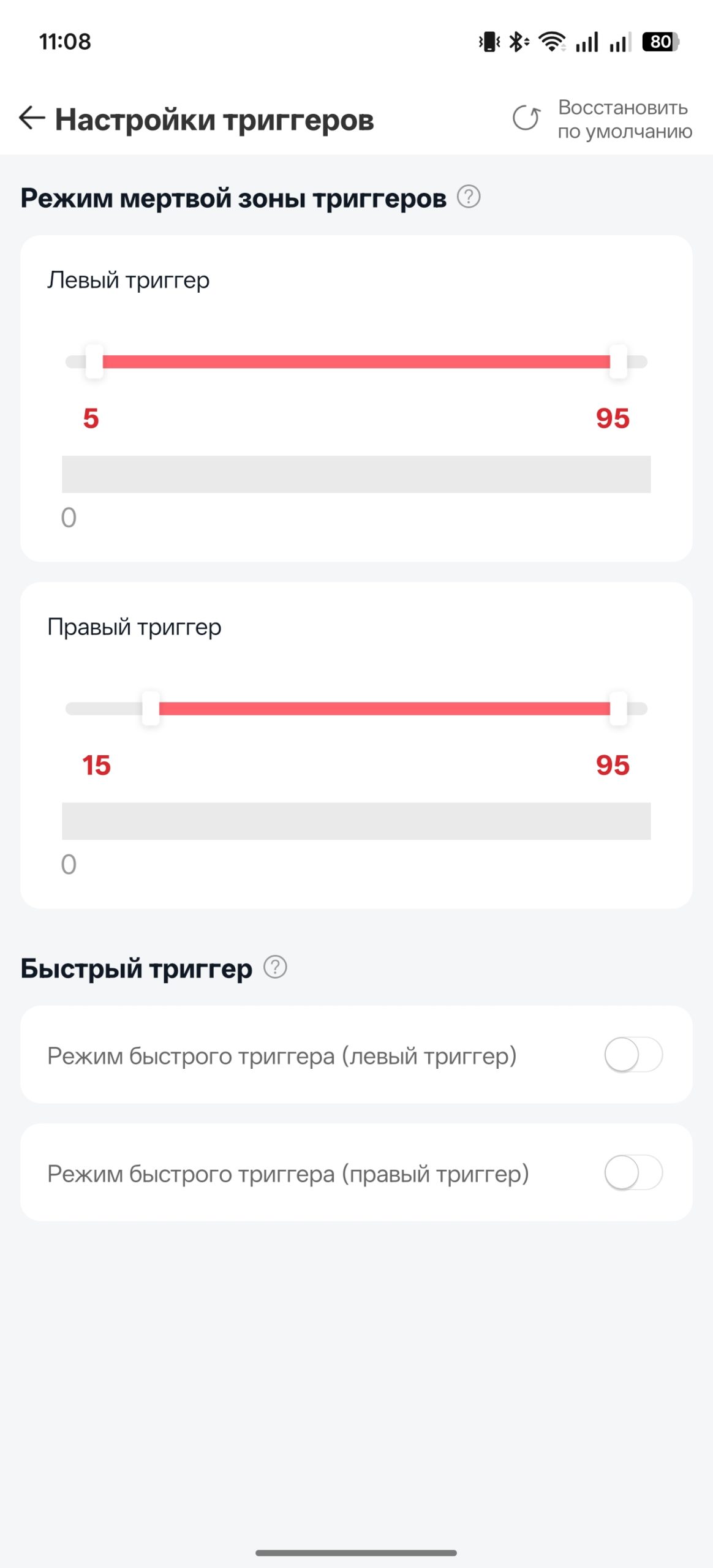Screen dimensions: 713x1568
Task: Open help icon next to Быстрый триггер
Action: [275, 967]
